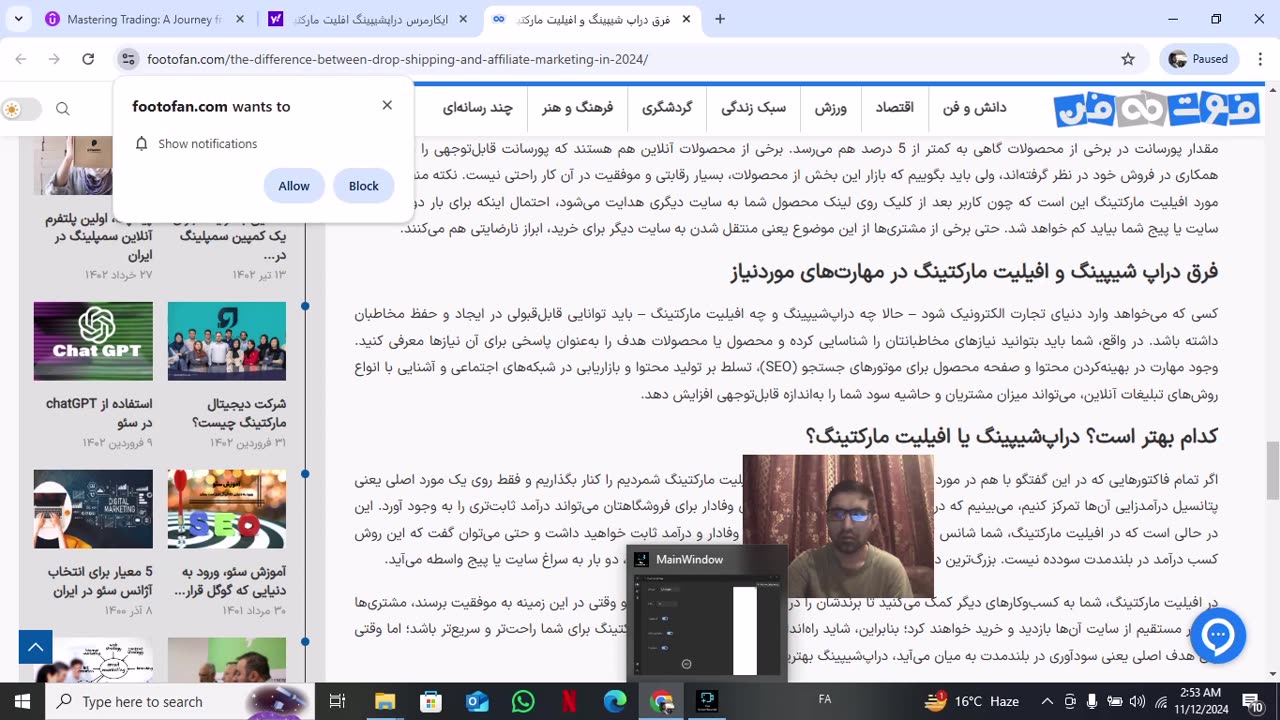Image resolution: width=1280 pixels, height=720 pixels.
Task: Open Task View on the taskbar
Action: 338,702
